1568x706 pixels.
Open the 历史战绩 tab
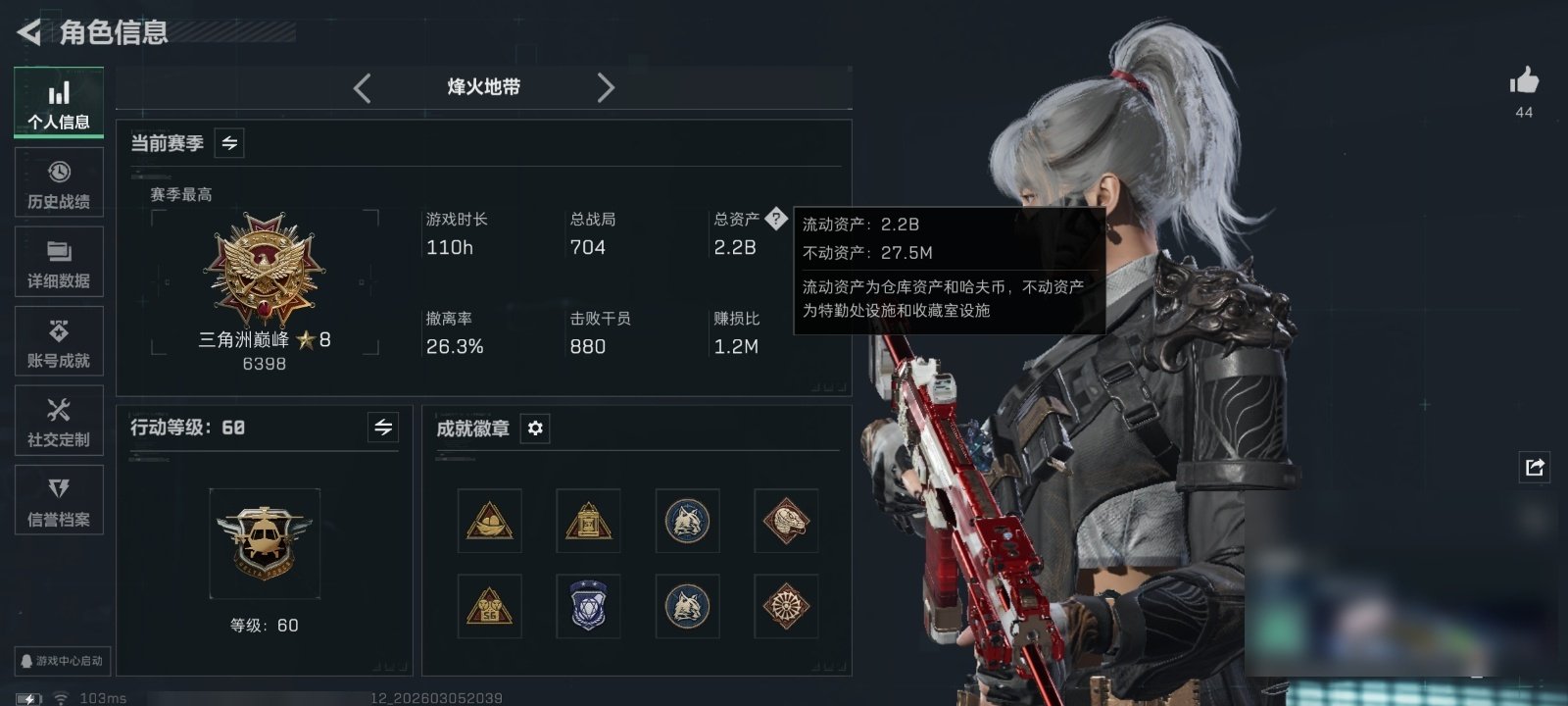tap(59, 182)
